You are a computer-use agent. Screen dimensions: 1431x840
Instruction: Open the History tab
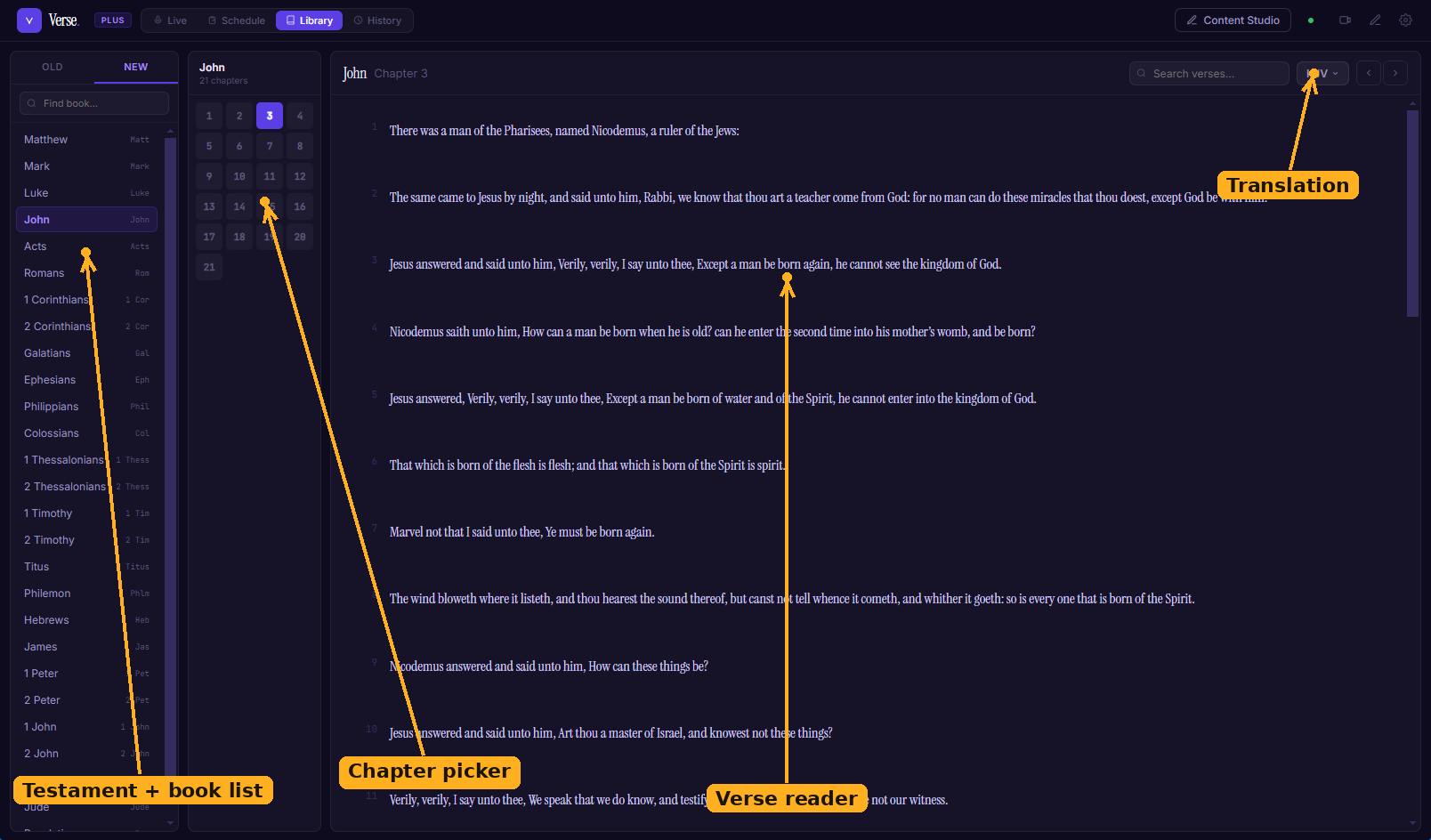click(x=377, y=20)
